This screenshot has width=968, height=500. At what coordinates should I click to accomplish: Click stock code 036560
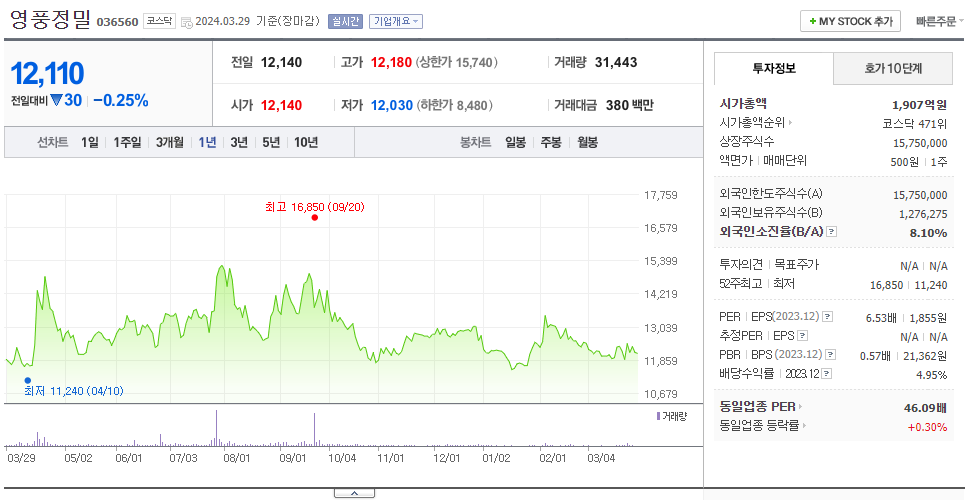pyautogui.click(x=117, y=23)
